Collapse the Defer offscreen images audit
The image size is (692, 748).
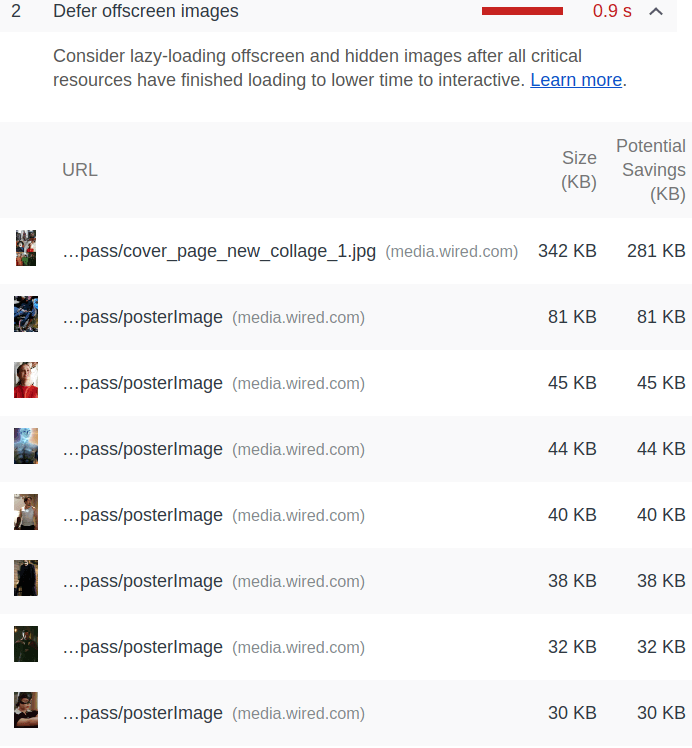pos(656,11)
